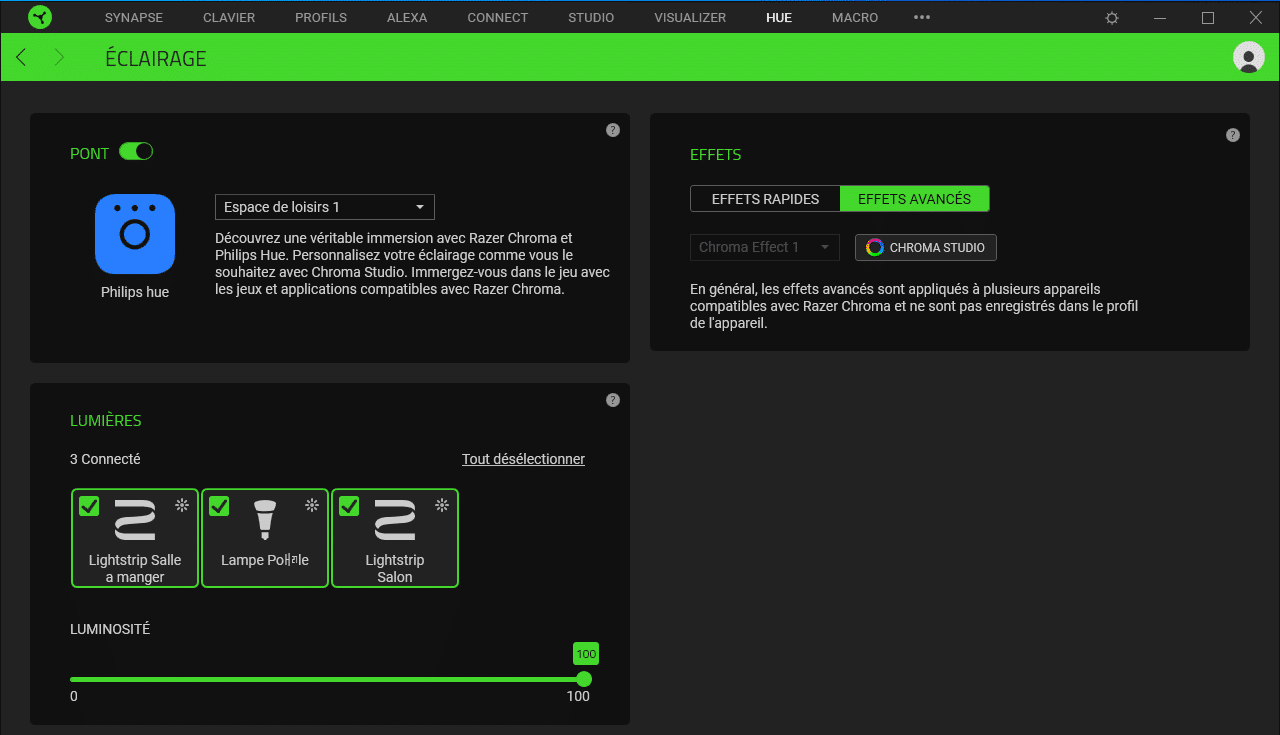The height and width of the screenshot is (735, 1280).
Task: Click the 3 Connecté status text
Action: pyautogui.click(x=105, y=459)
